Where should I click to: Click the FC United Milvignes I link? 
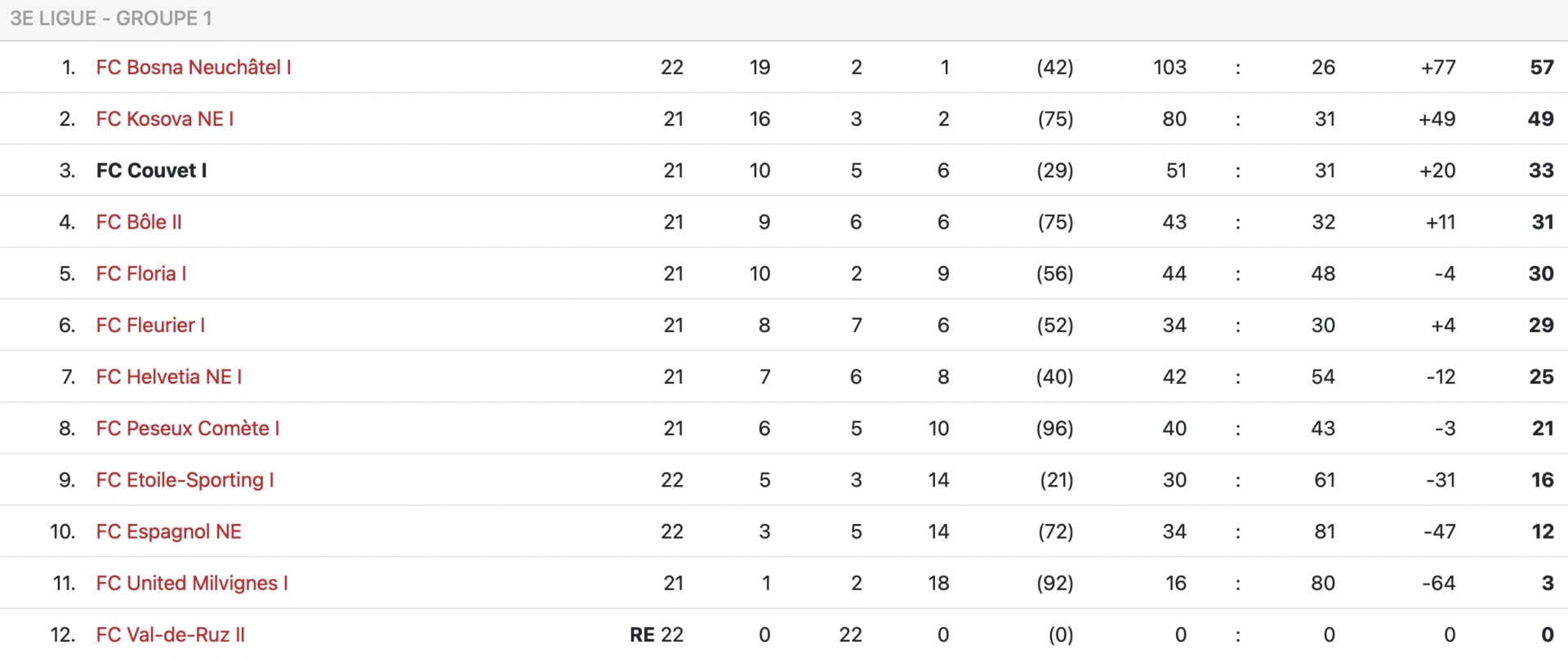(x=192, y=583)
